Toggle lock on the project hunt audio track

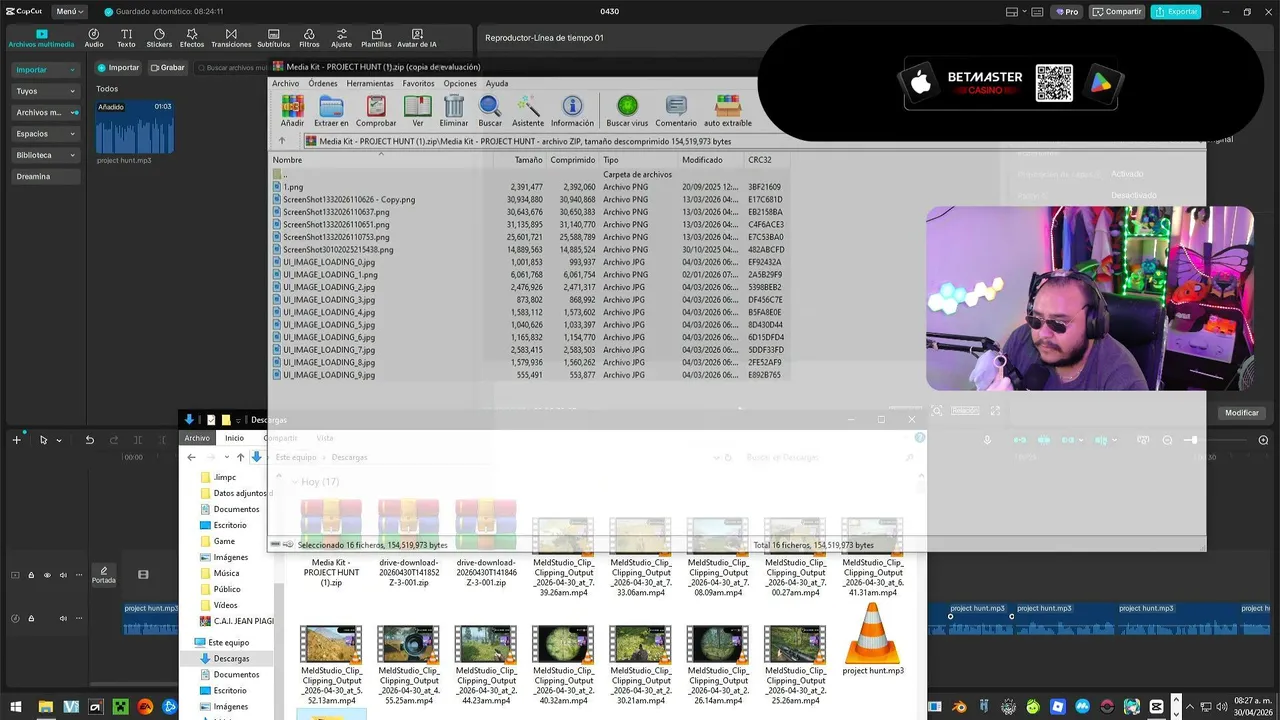pyautogui.click(x=31, y=618)
